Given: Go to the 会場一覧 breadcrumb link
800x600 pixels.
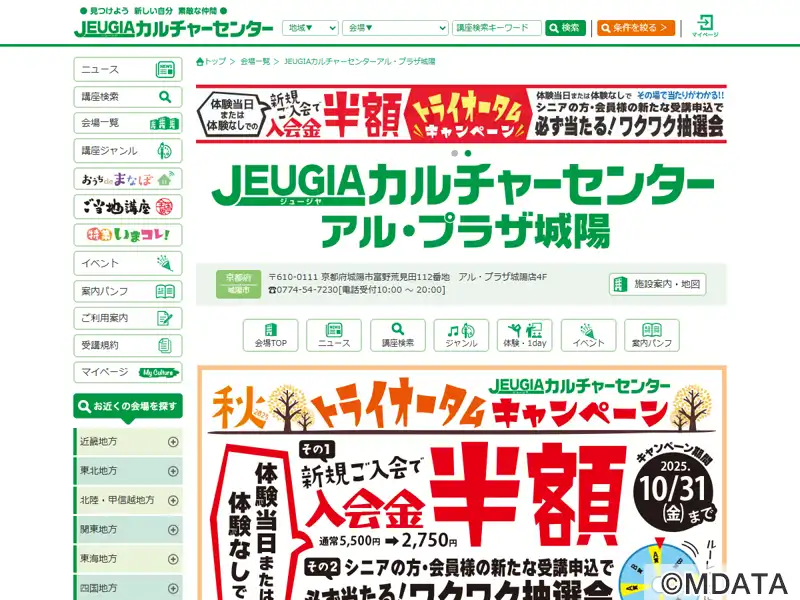Looking at the screenshot, I should pos(255,61).
